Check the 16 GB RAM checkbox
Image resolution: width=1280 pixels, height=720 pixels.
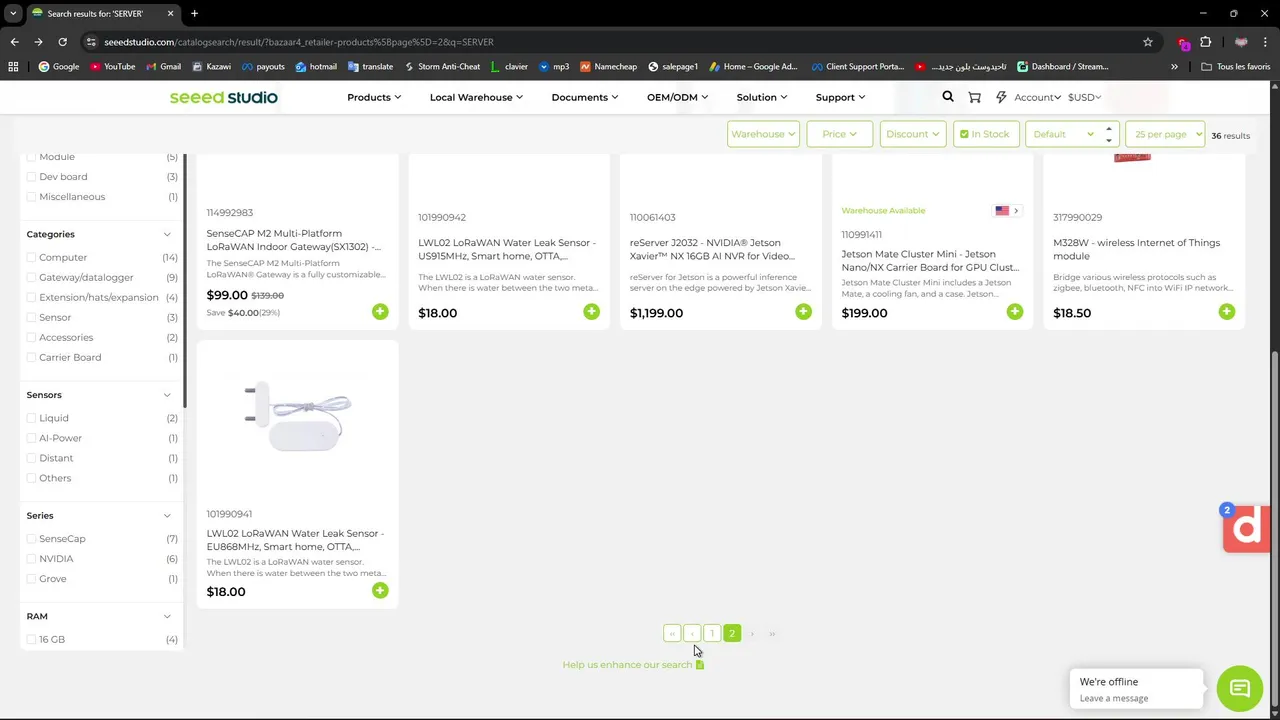click(x=31, y=639)
